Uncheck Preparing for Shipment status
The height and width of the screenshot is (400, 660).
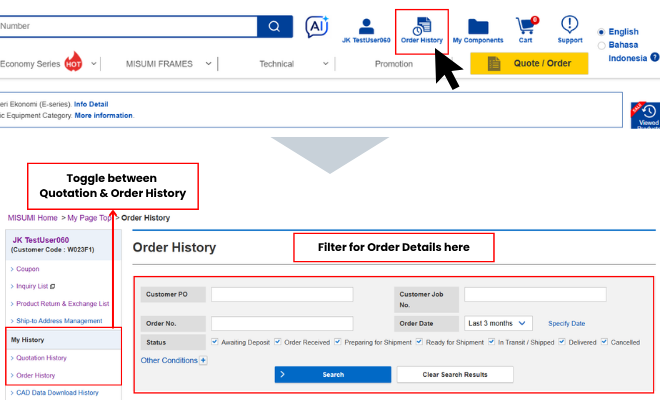(x=338, y=341)
